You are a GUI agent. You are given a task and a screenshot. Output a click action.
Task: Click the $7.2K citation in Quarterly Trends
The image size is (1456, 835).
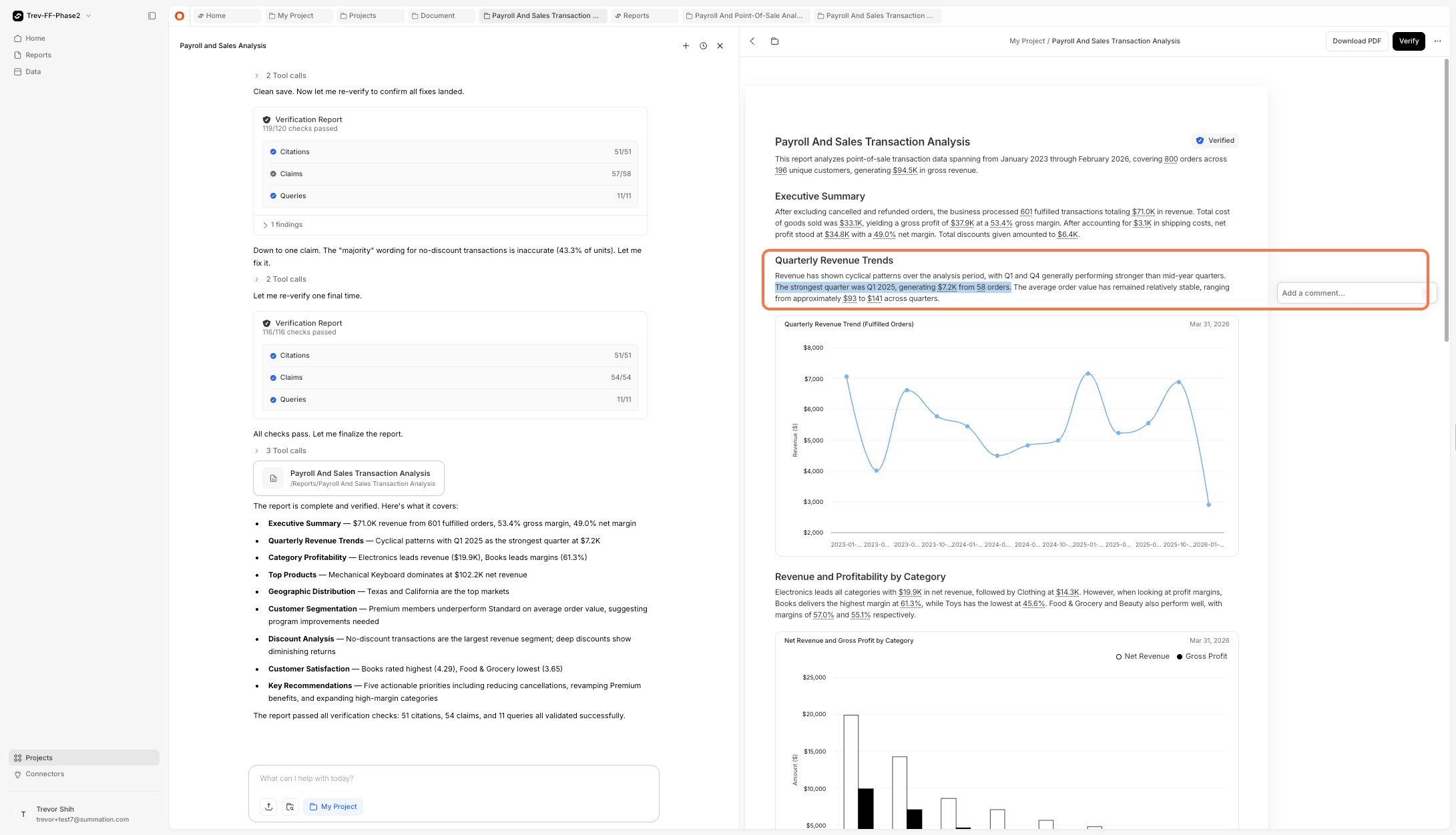[947, 287]
